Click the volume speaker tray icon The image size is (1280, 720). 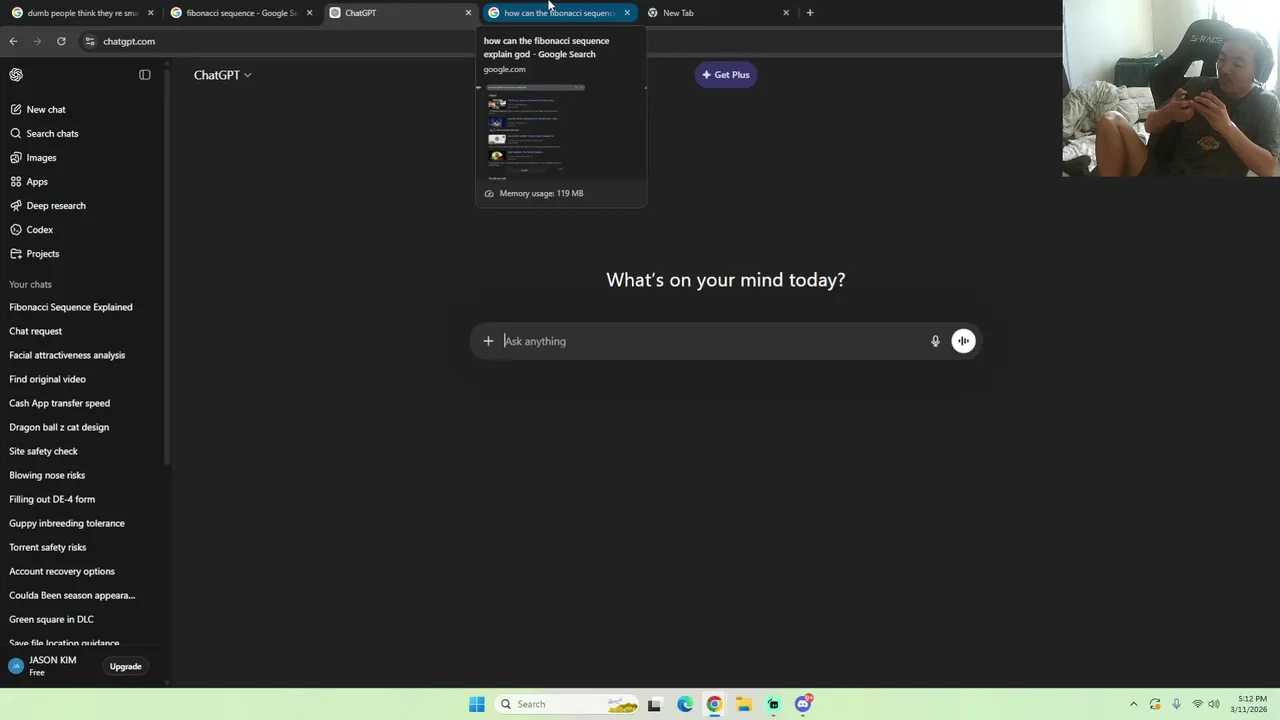tap(1215, 704)
